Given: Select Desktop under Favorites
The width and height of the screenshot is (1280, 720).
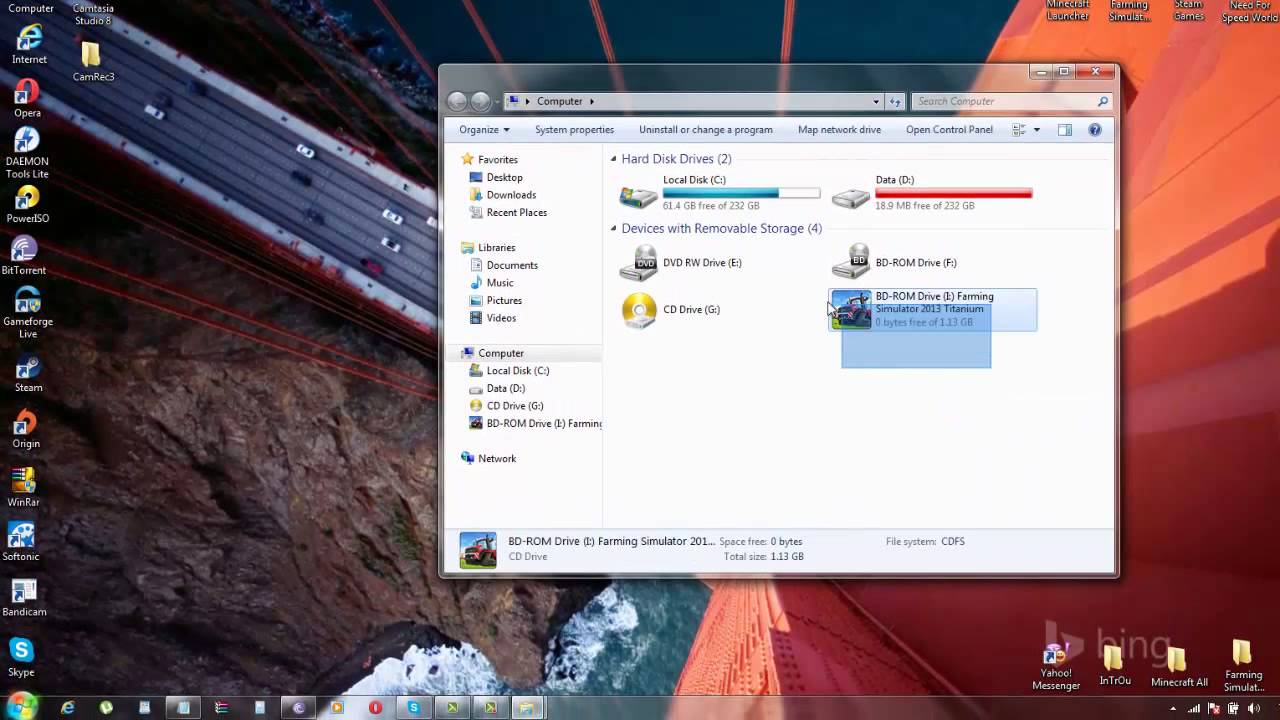Looking at the screenshot, I should coord(504,177).
